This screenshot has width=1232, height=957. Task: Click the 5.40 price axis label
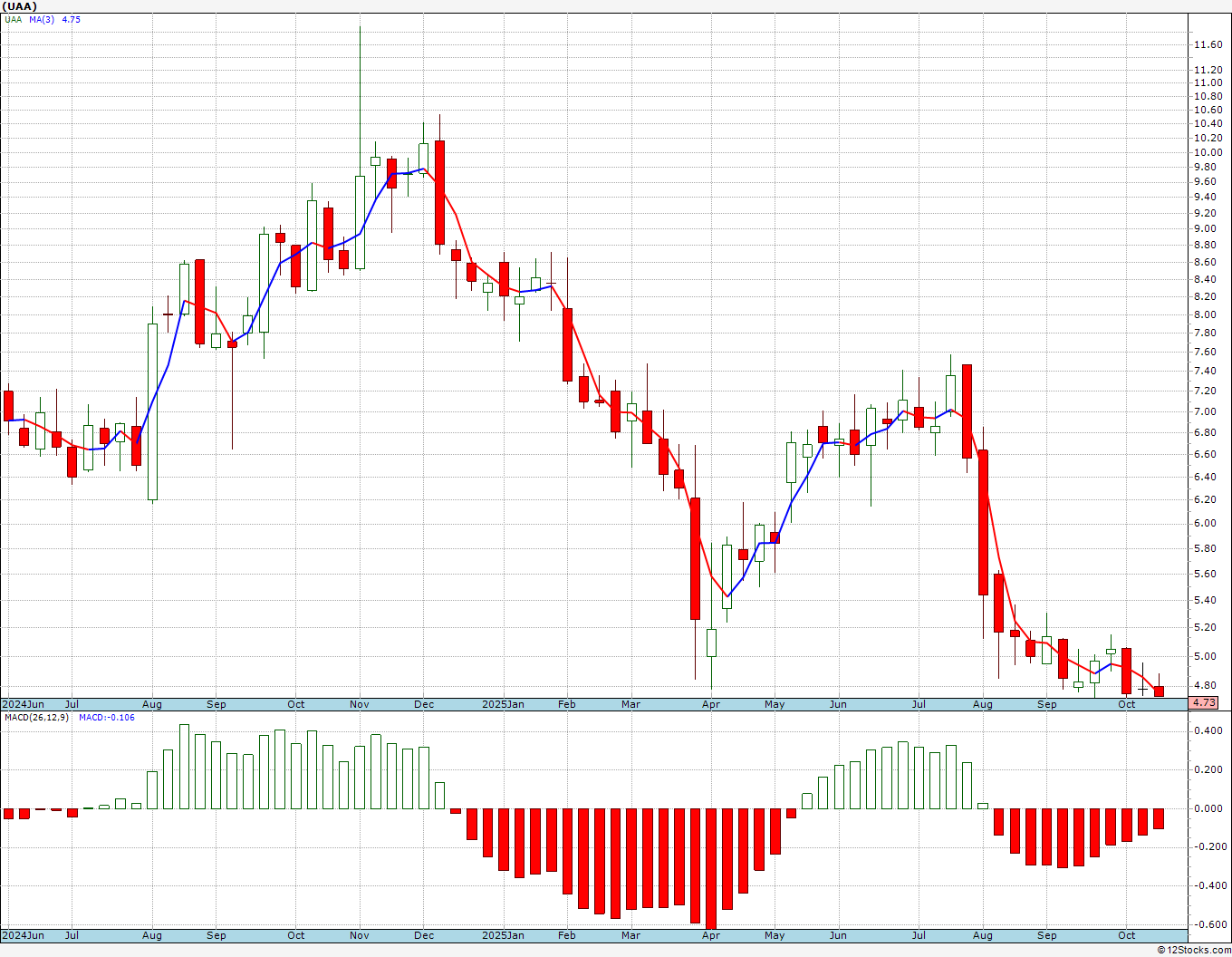[x=1205, y=600]
